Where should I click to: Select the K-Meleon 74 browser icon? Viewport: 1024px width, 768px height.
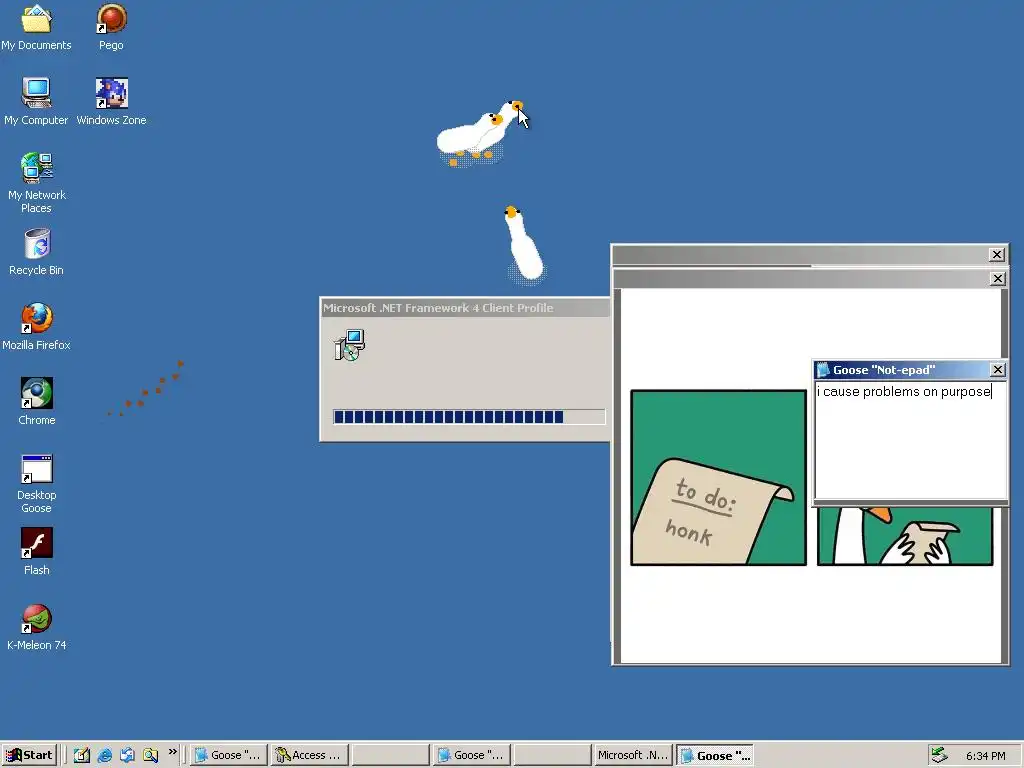point(36,628)
